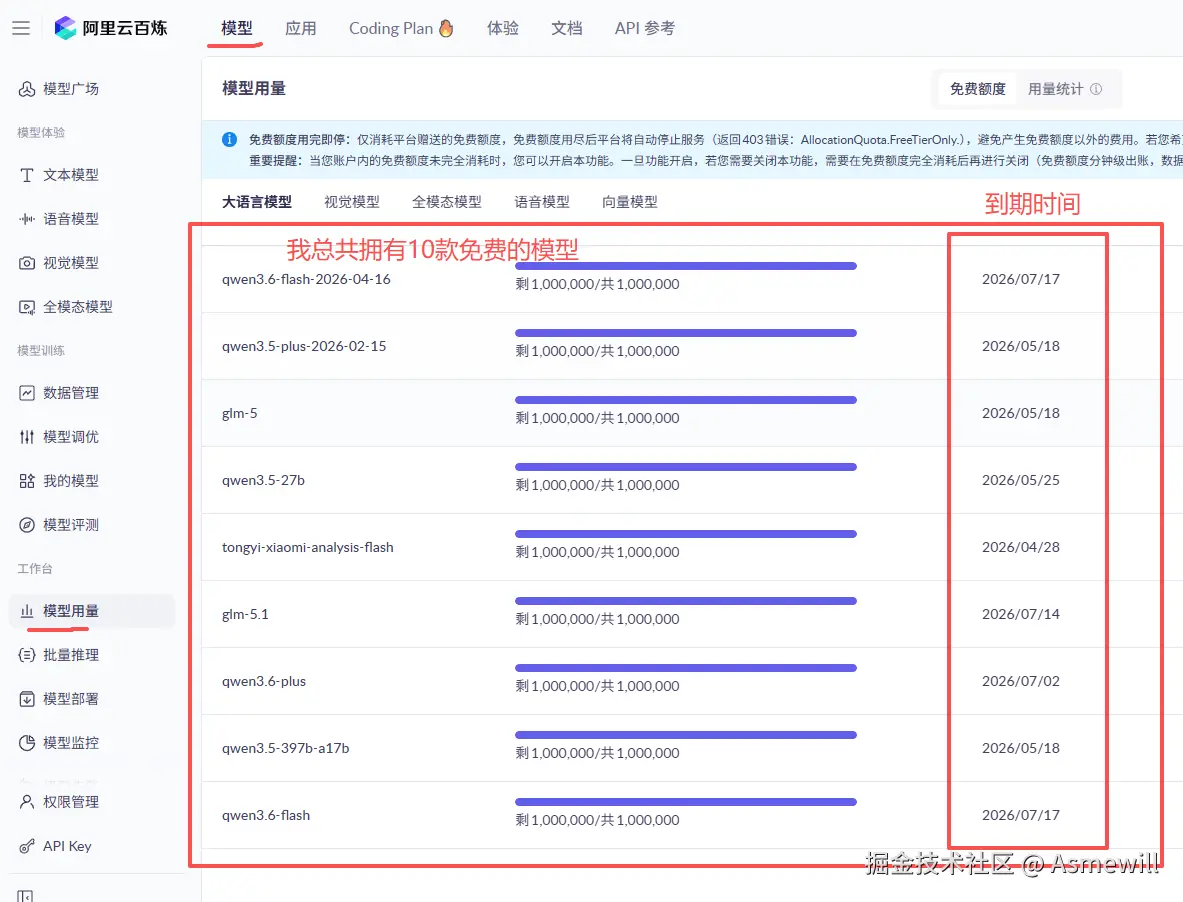The height and width of the screenshot is (902, 1183).
Task: Click 模型部署 in sidebar
Action: [x=71, y=699]
